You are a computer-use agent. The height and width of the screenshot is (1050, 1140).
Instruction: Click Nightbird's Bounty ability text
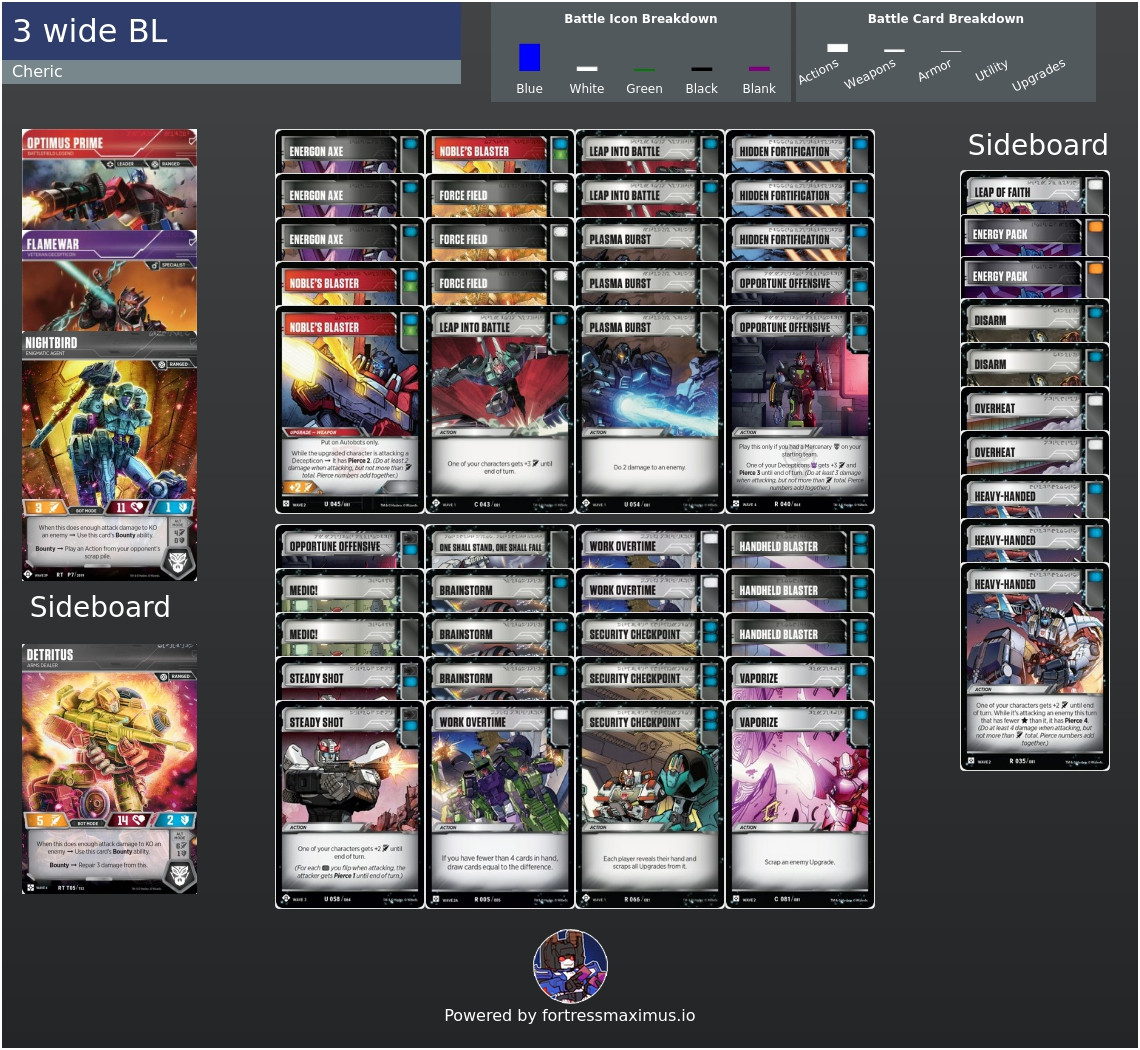tap(97, 552)
